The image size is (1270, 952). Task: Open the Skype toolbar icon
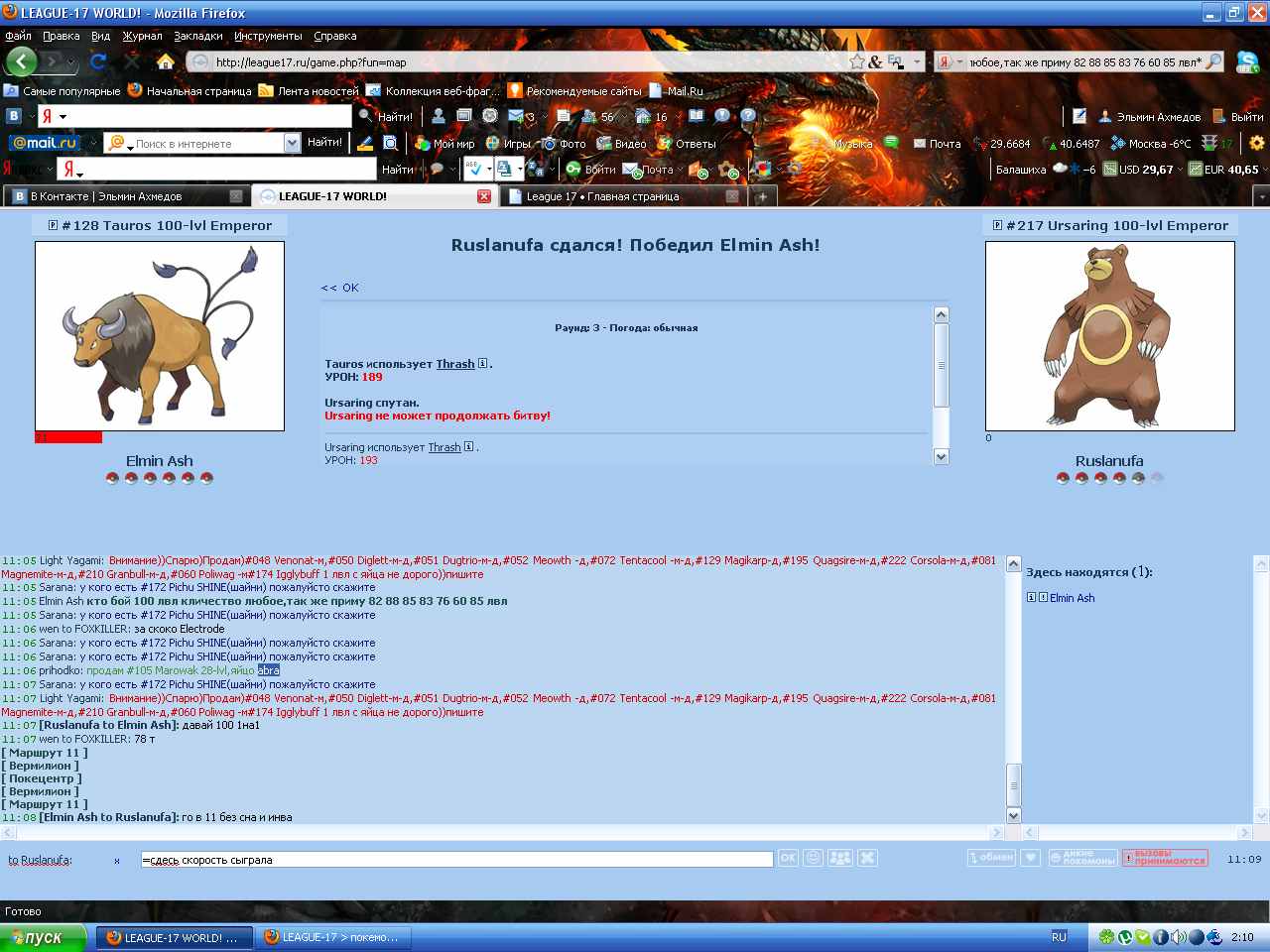click(1246, 61)
